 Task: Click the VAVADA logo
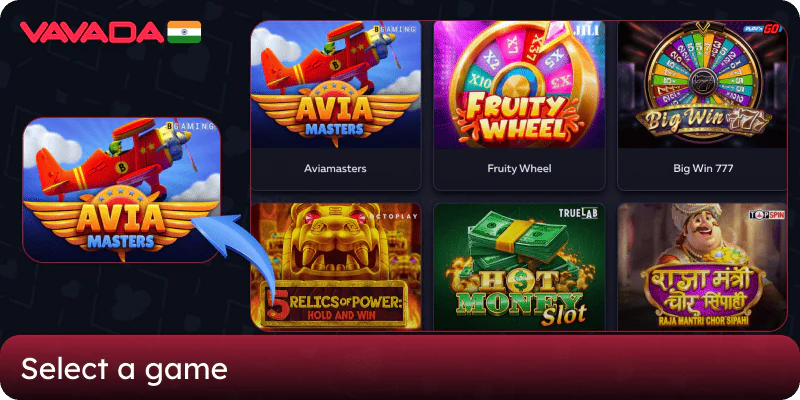click(x=92, y=32)
